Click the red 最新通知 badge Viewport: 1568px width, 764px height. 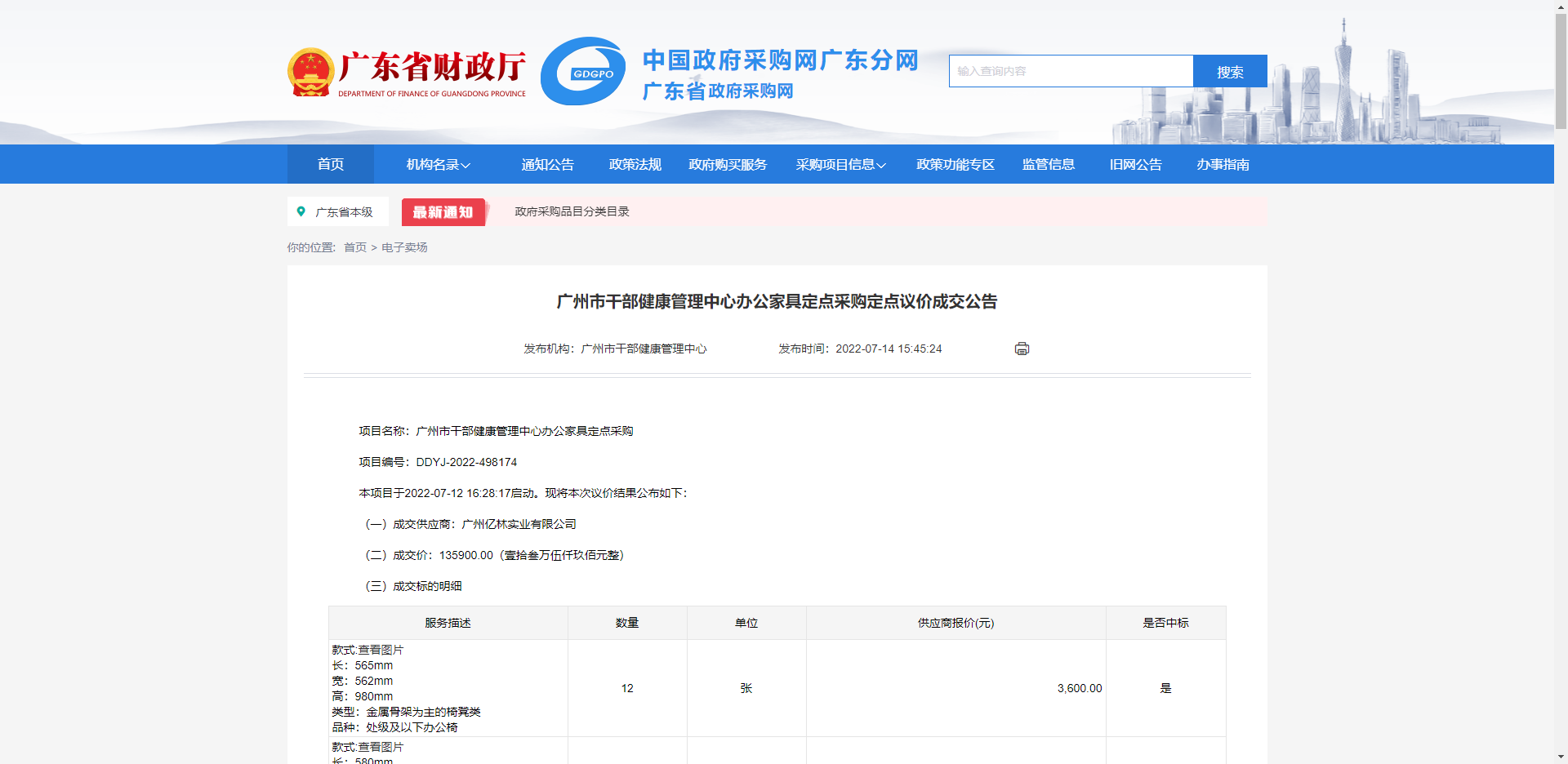(443, 212)
